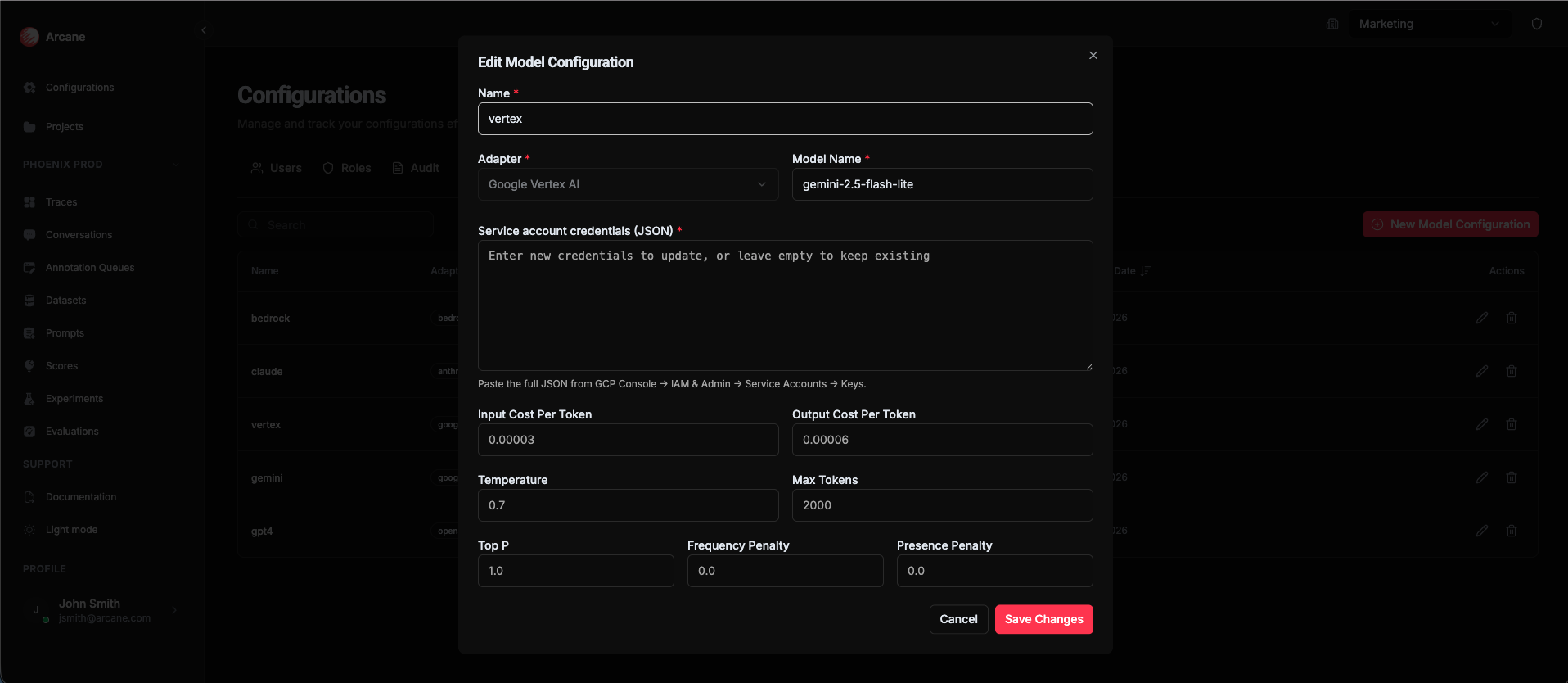Select the gpt4 row name

262,531
